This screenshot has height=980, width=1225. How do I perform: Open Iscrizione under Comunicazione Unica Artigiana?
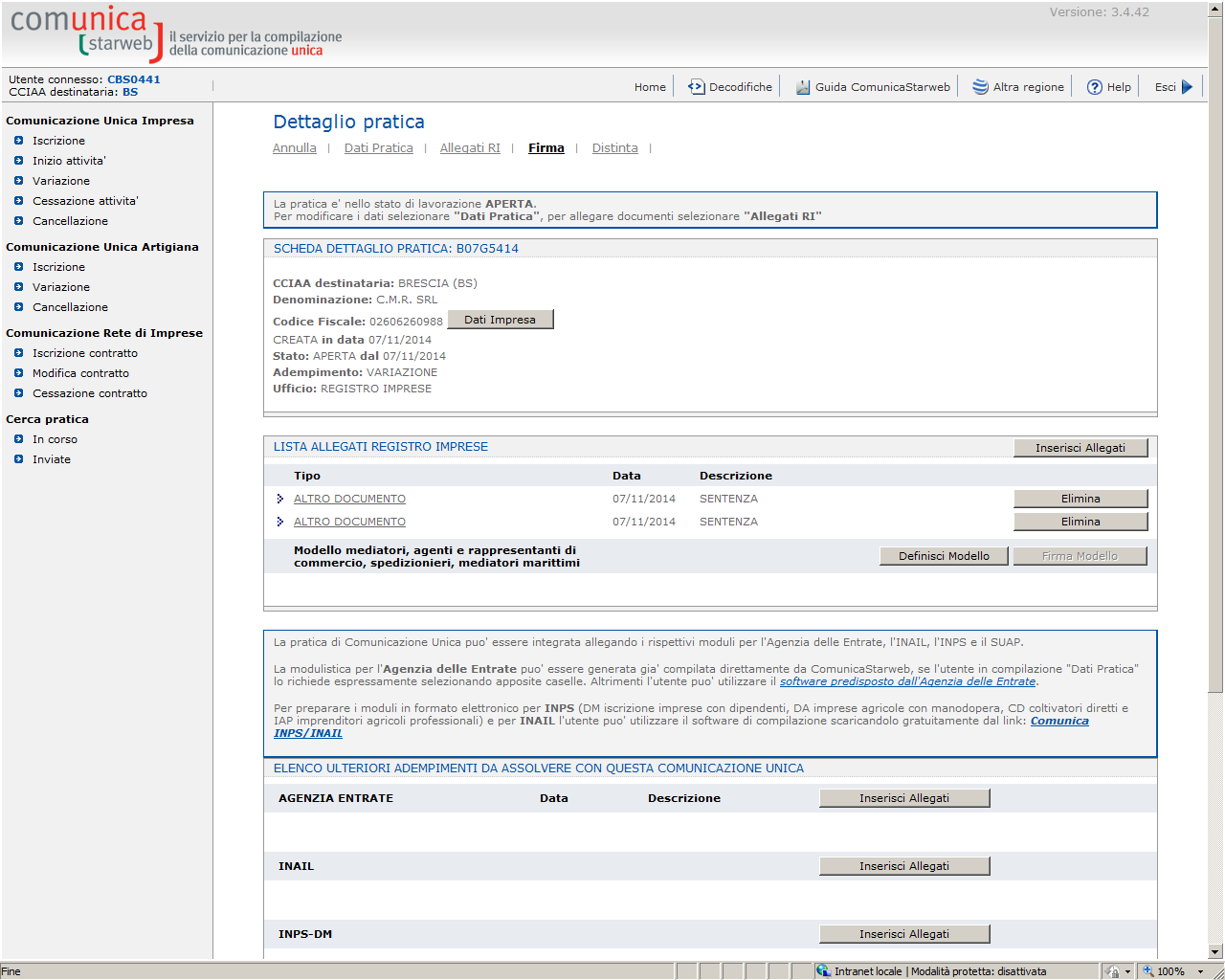[x=58, y=267]
